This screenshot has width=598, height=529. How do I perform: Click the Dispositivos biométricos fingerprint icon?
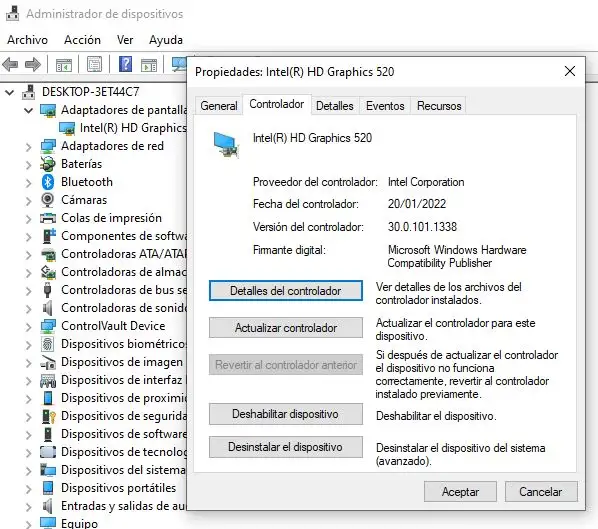pyautogui.click(x=48, y=344)
